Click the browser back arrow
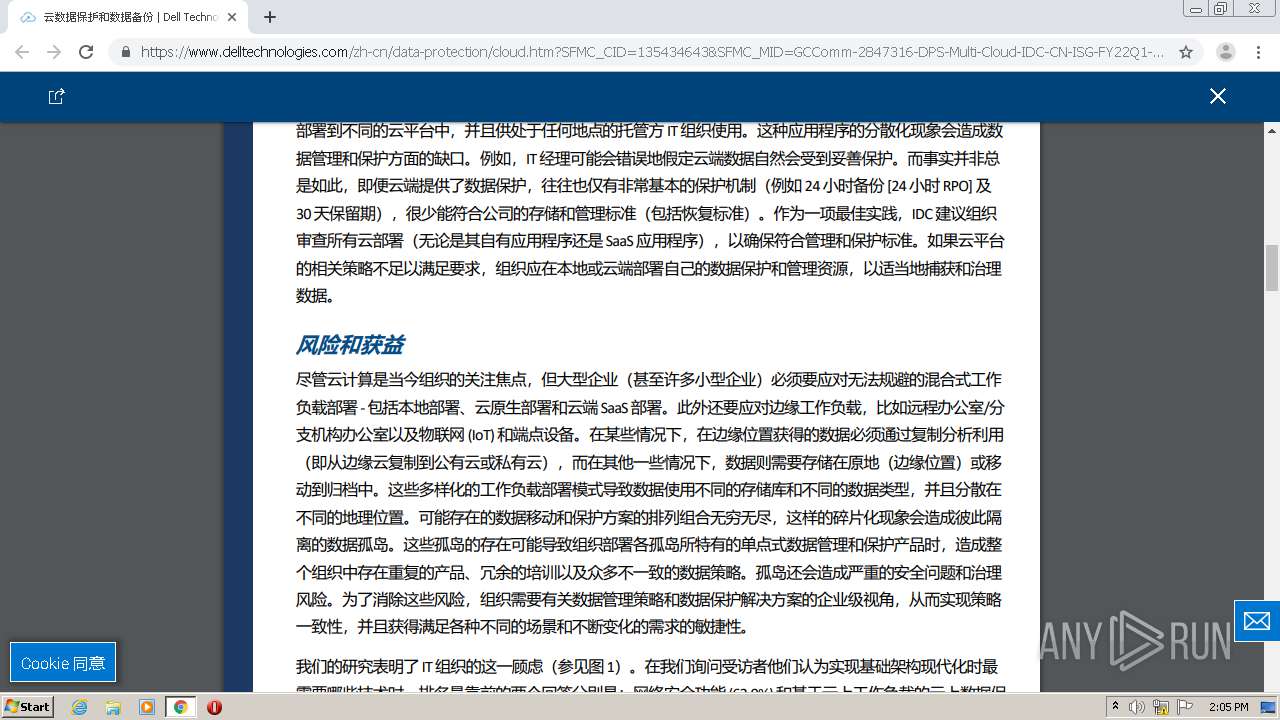This screenshot has width=1280, height=720. pos(22,52)
